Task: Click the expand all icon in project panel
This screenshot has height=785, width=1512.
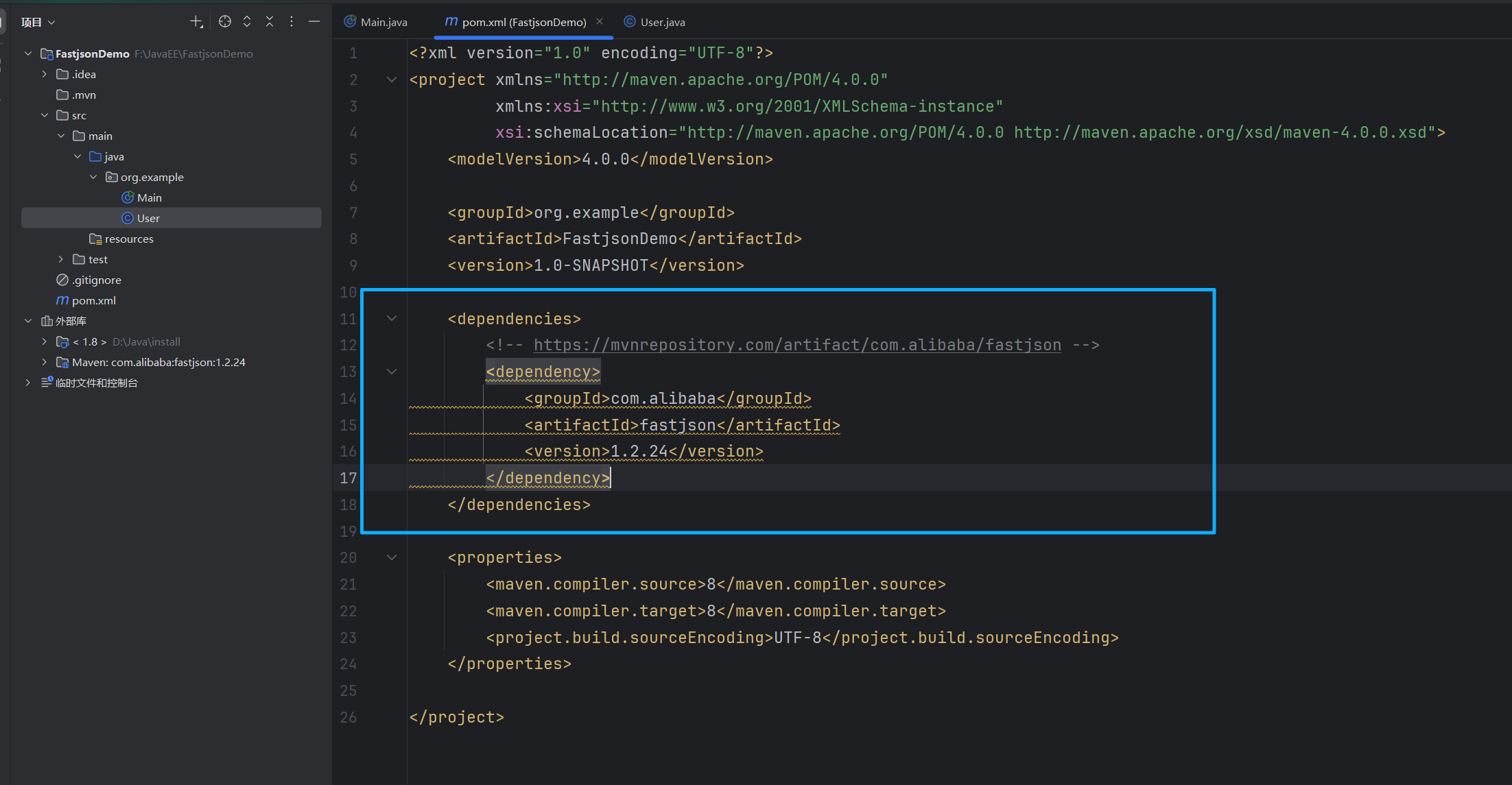Action: click(x=247, y=22)
